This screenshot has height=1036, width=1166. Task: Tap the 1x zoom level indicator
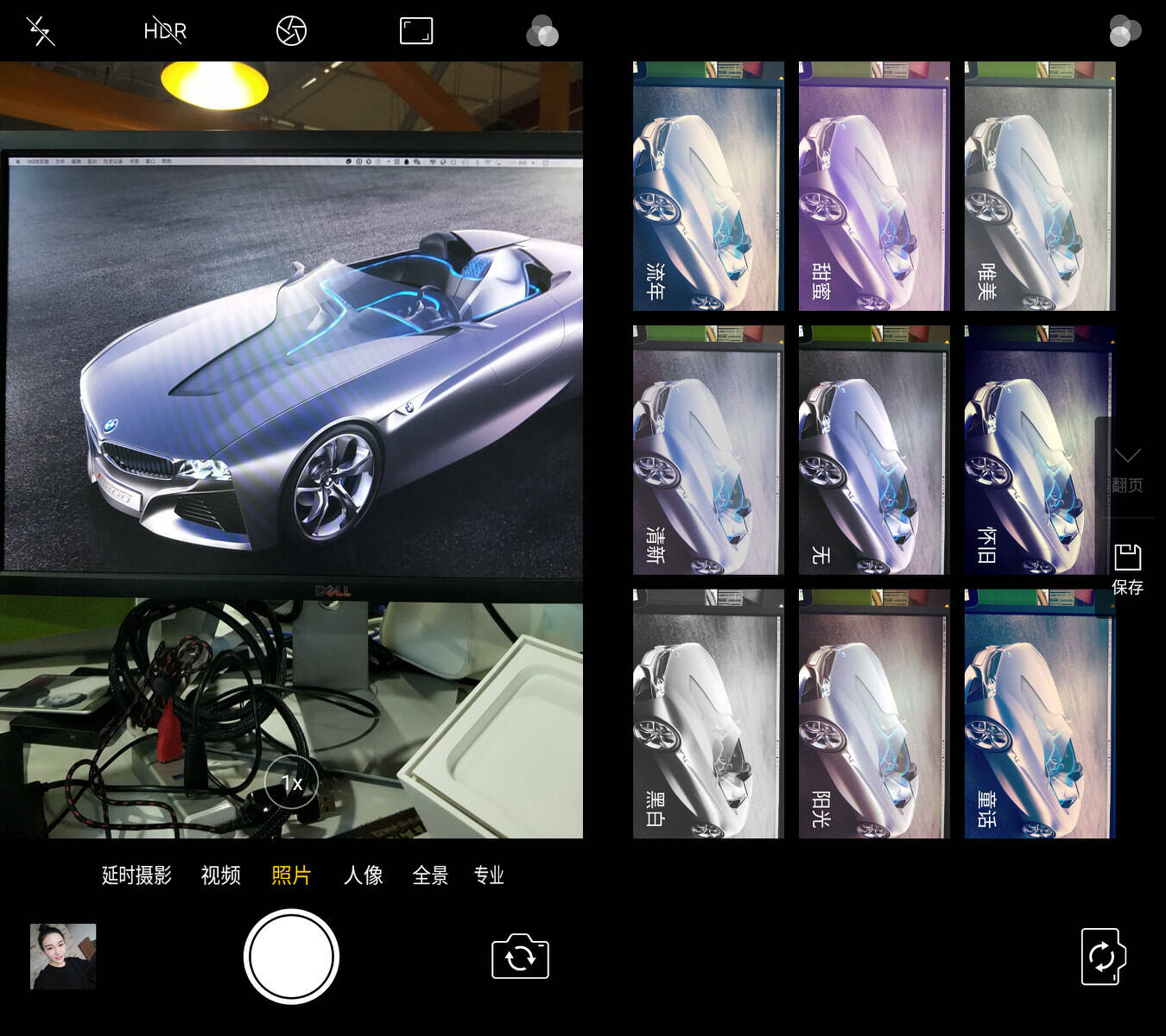[x=292, y=783]
